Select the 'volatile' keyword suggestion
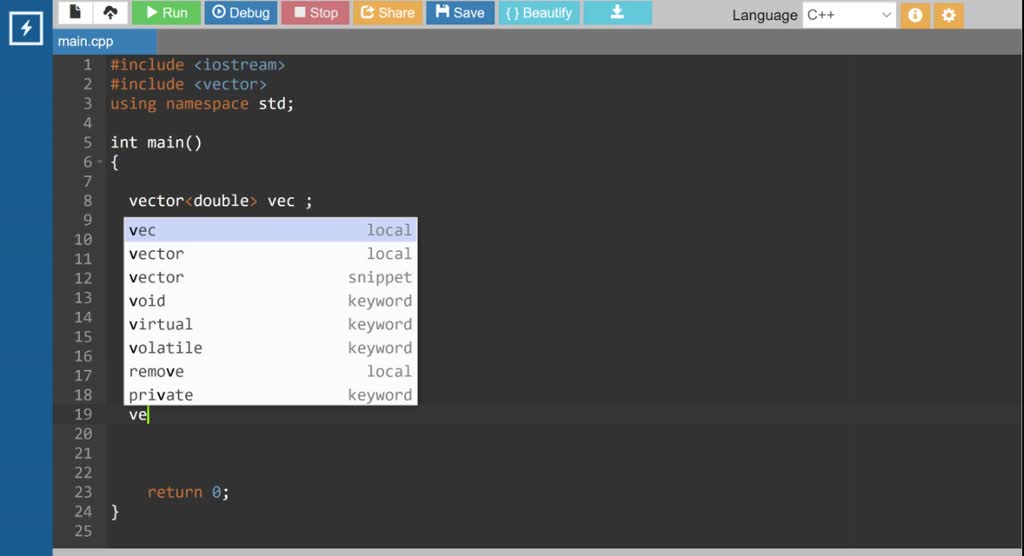Image resolution: width=1024 pixels, height=556 pixels. (270, 348)
